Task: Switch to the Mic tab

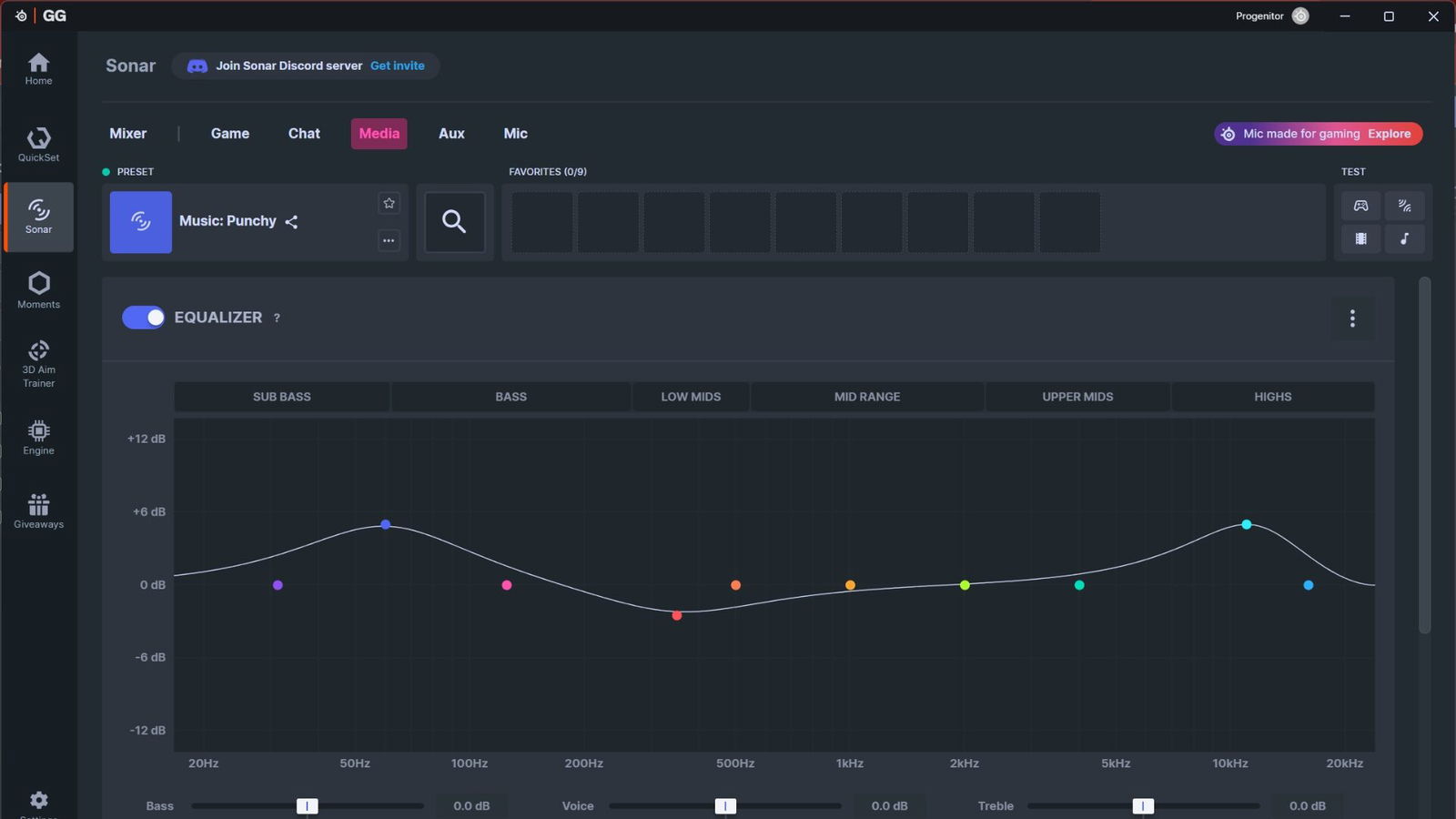Action: [515, 134]
